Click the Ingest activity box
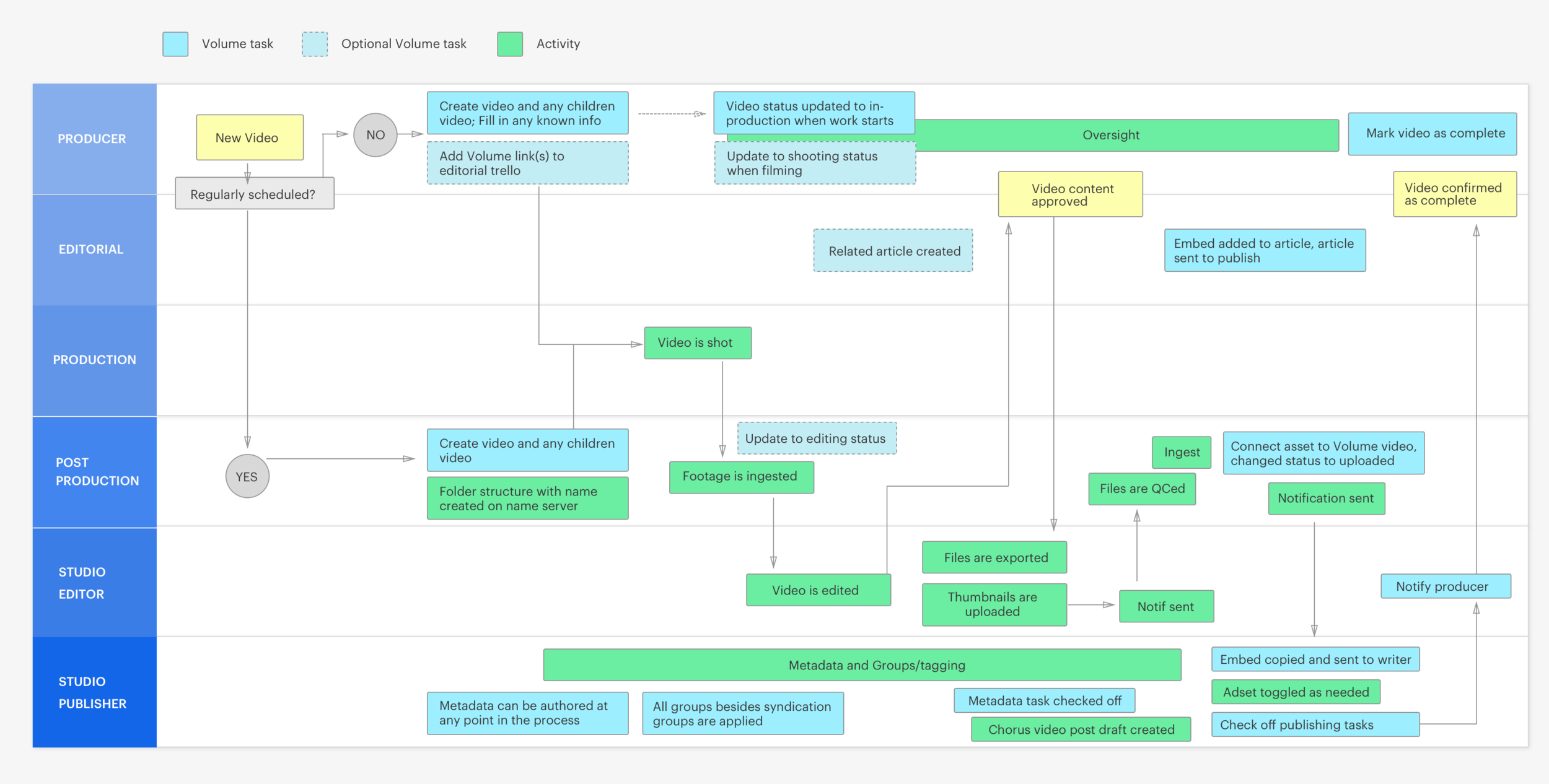 point(1182,452)
